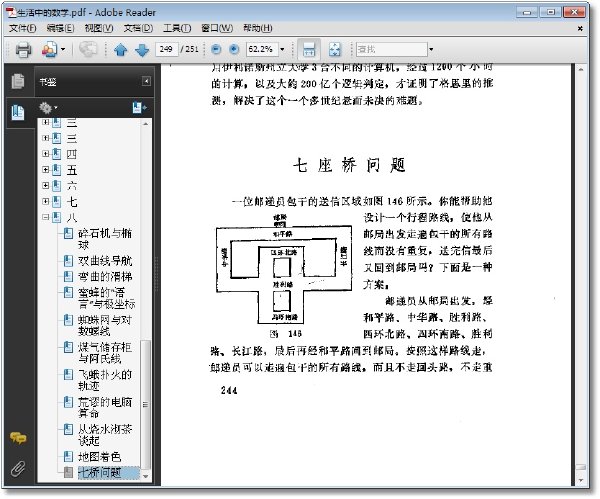Open the 文档(D) menu
Image resolution: width=600 pixels, height=499 pixels.
coord(138,28)
